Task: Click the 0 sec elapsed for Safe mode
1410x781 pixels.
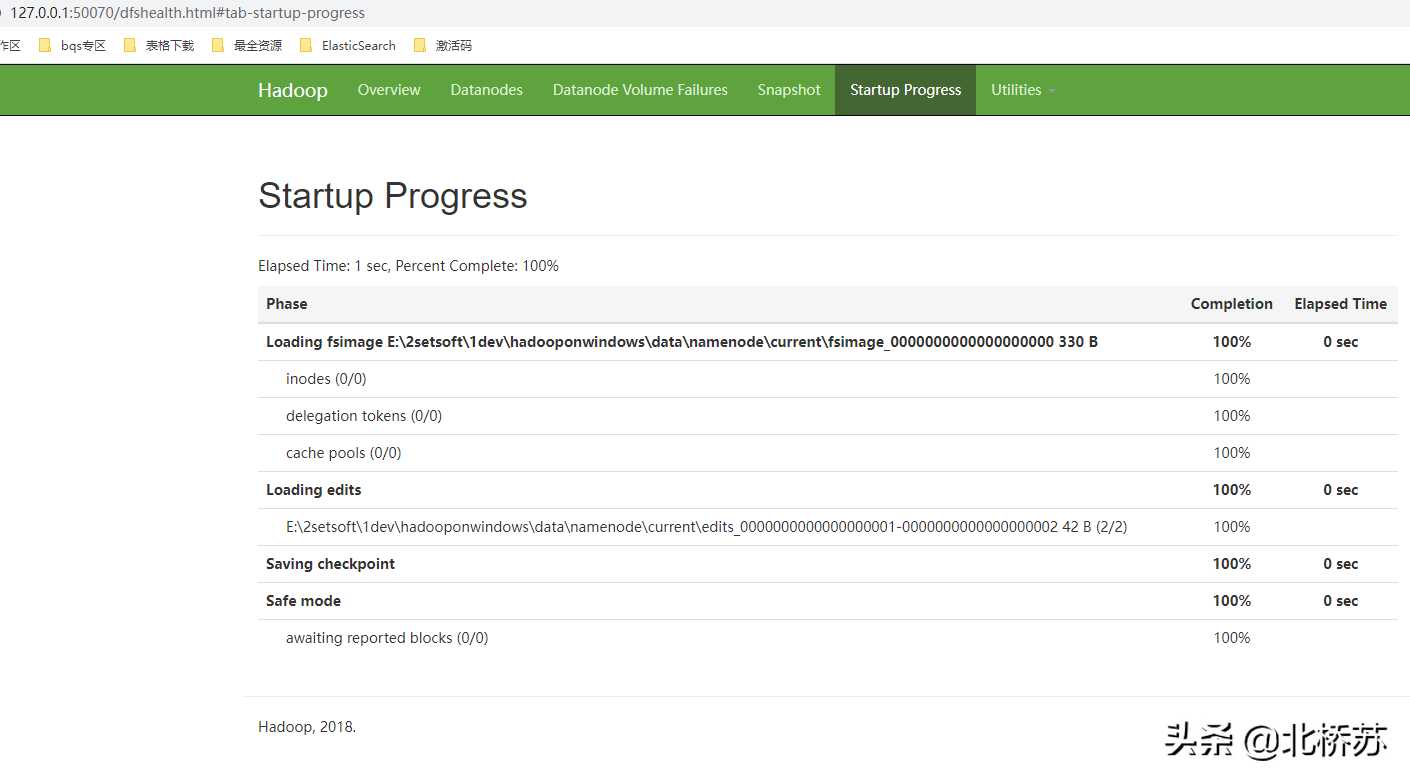Action: click(x=1341, y=601)
